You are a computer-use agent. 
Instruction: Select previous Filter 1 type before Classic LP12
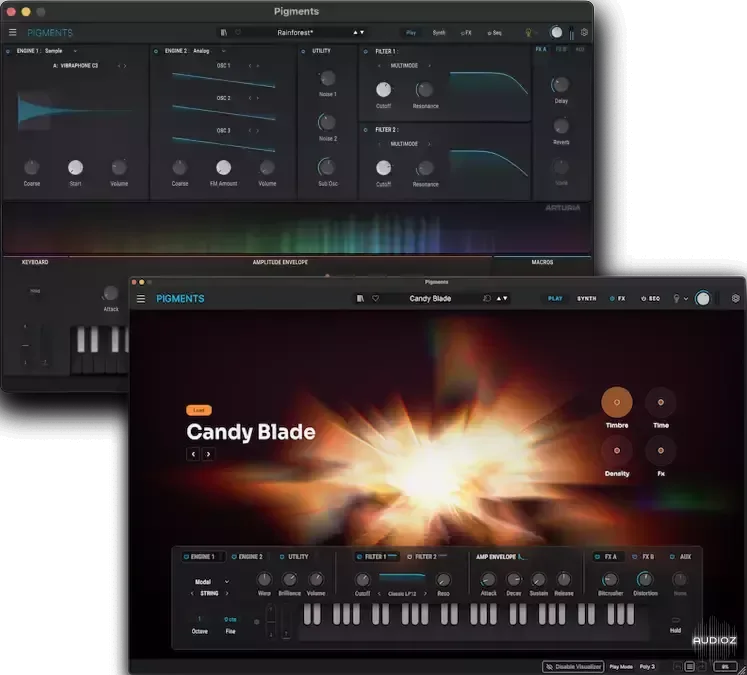(x=379, y=594)
